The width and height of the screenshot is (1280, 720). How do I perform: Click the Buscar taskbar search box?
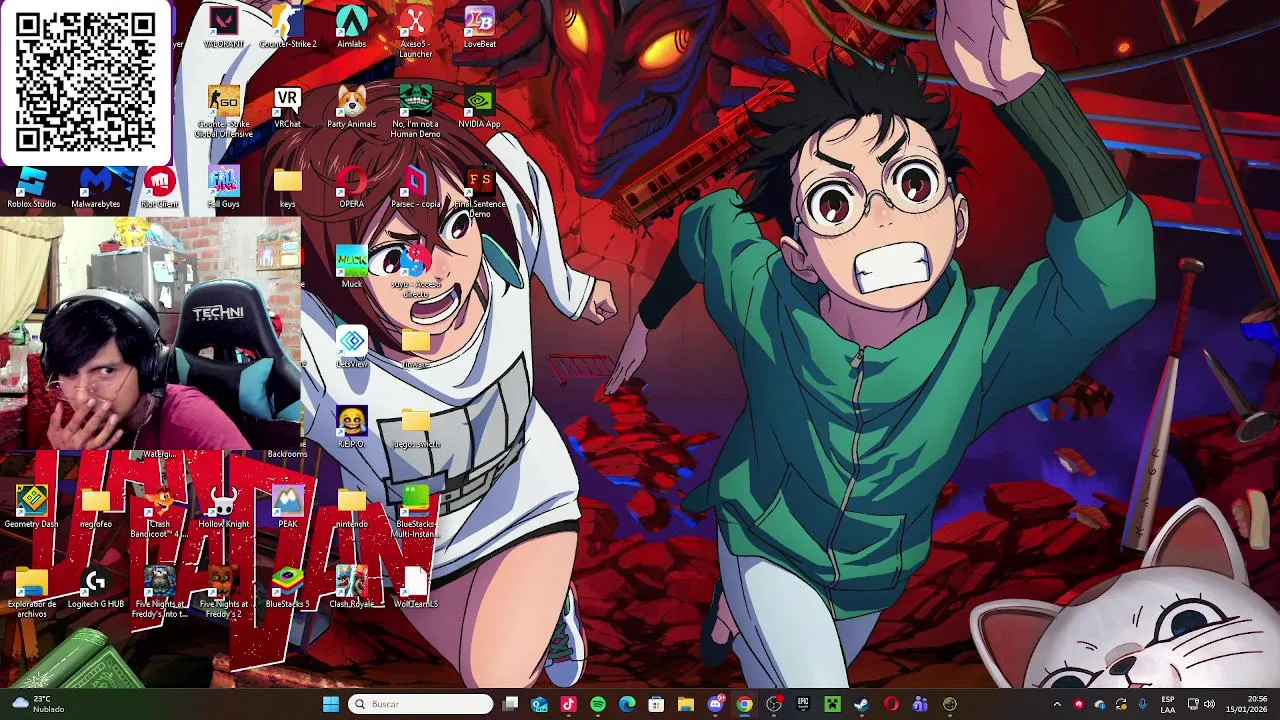click(421, 704)
